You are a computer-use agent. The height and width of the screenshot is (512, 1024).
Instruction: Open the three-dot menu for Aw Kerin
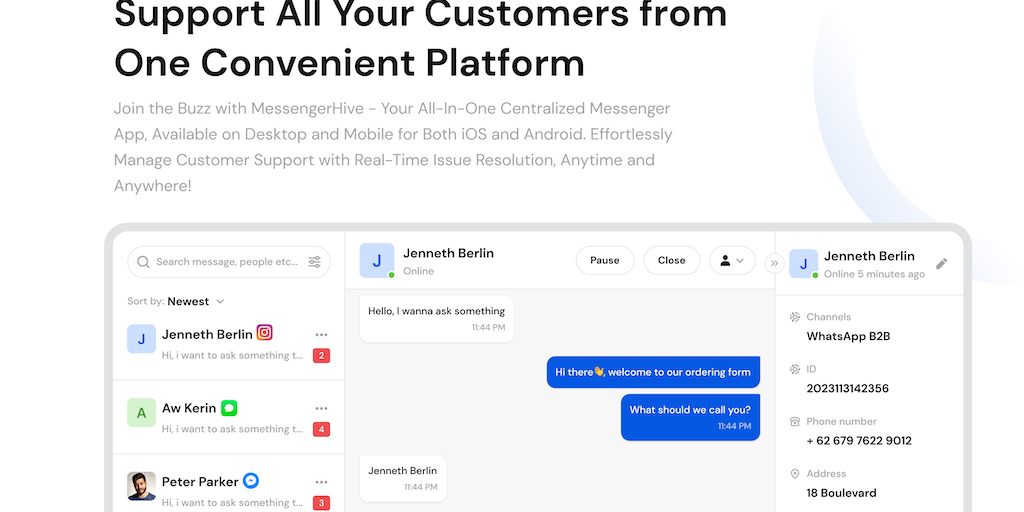pos(321,409)
